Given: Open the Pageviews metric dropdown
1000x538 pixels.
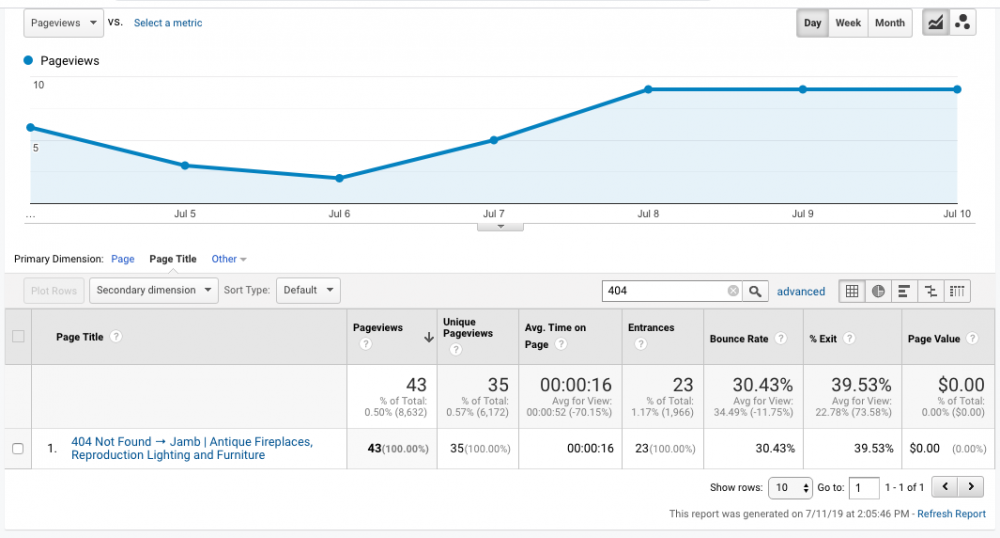Looking at the screenshot, I should pyautogui.click(x=64, y=22).
